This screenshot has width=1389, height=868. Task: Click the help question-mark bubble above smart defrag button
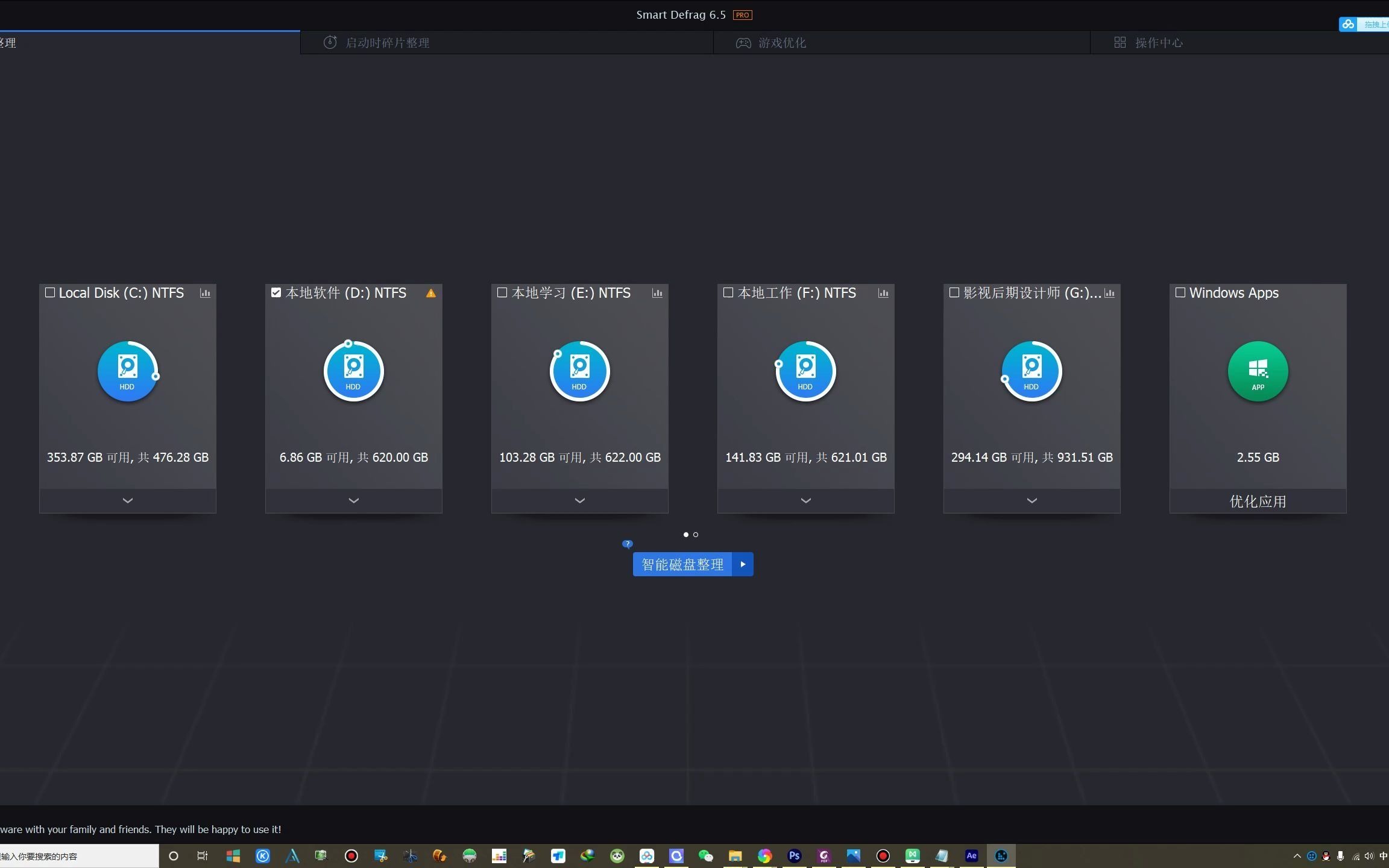627,543
